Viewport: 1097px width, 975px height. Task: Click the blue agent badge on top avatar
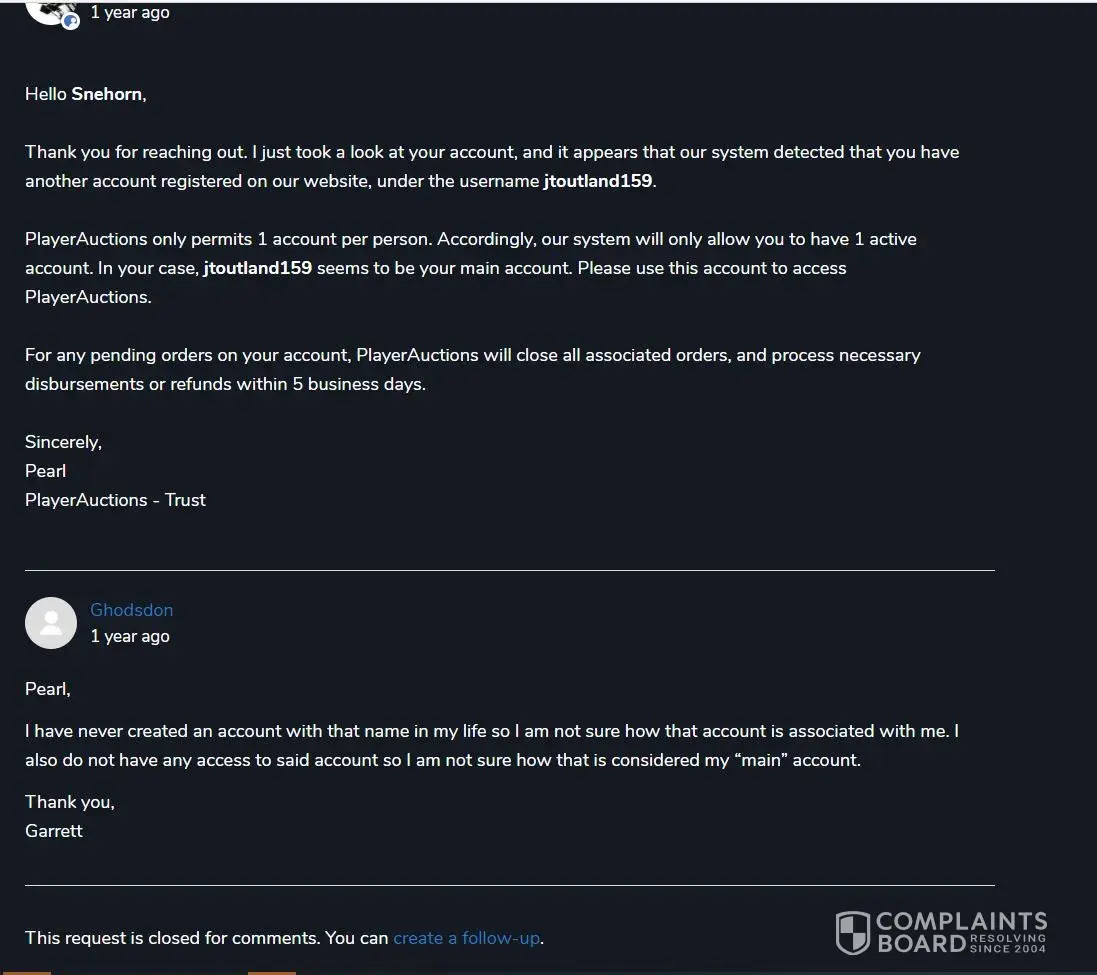click(x=71, y=21)
